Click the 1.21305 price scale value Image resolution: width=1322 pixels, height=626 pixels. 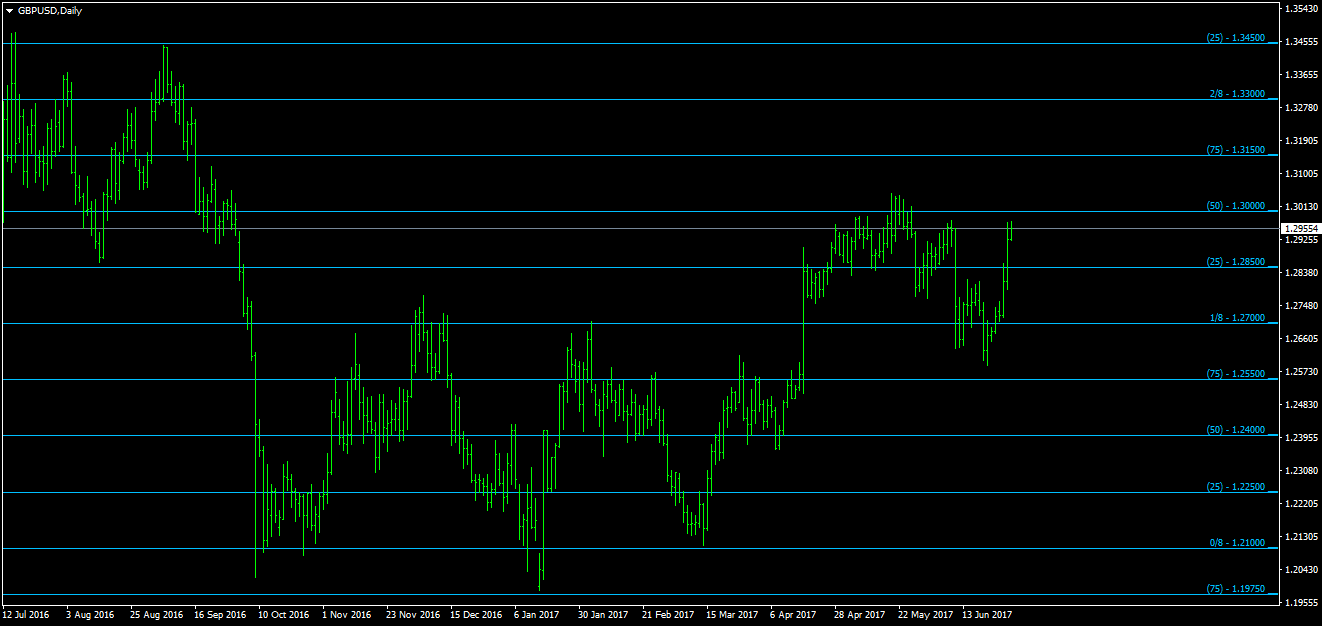(1299, 536)
